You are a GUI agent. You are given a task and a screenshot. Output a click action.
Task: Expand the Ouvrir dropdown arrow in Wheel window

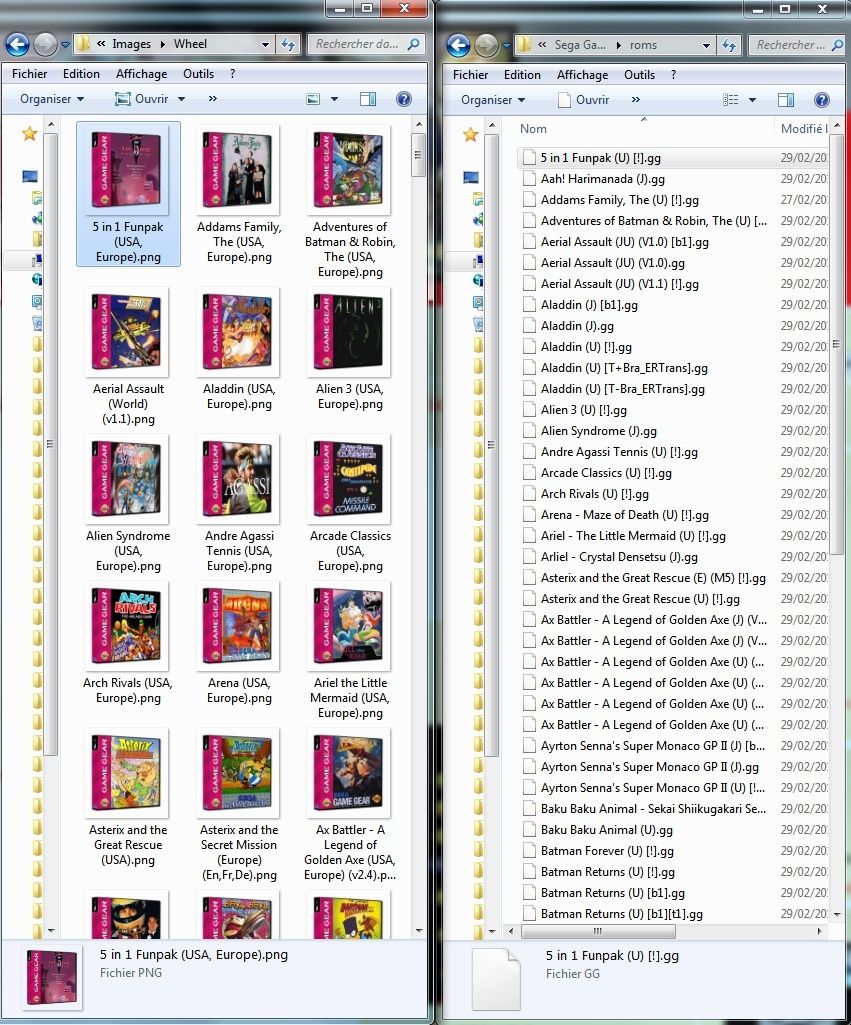click(x=181, y=99)
